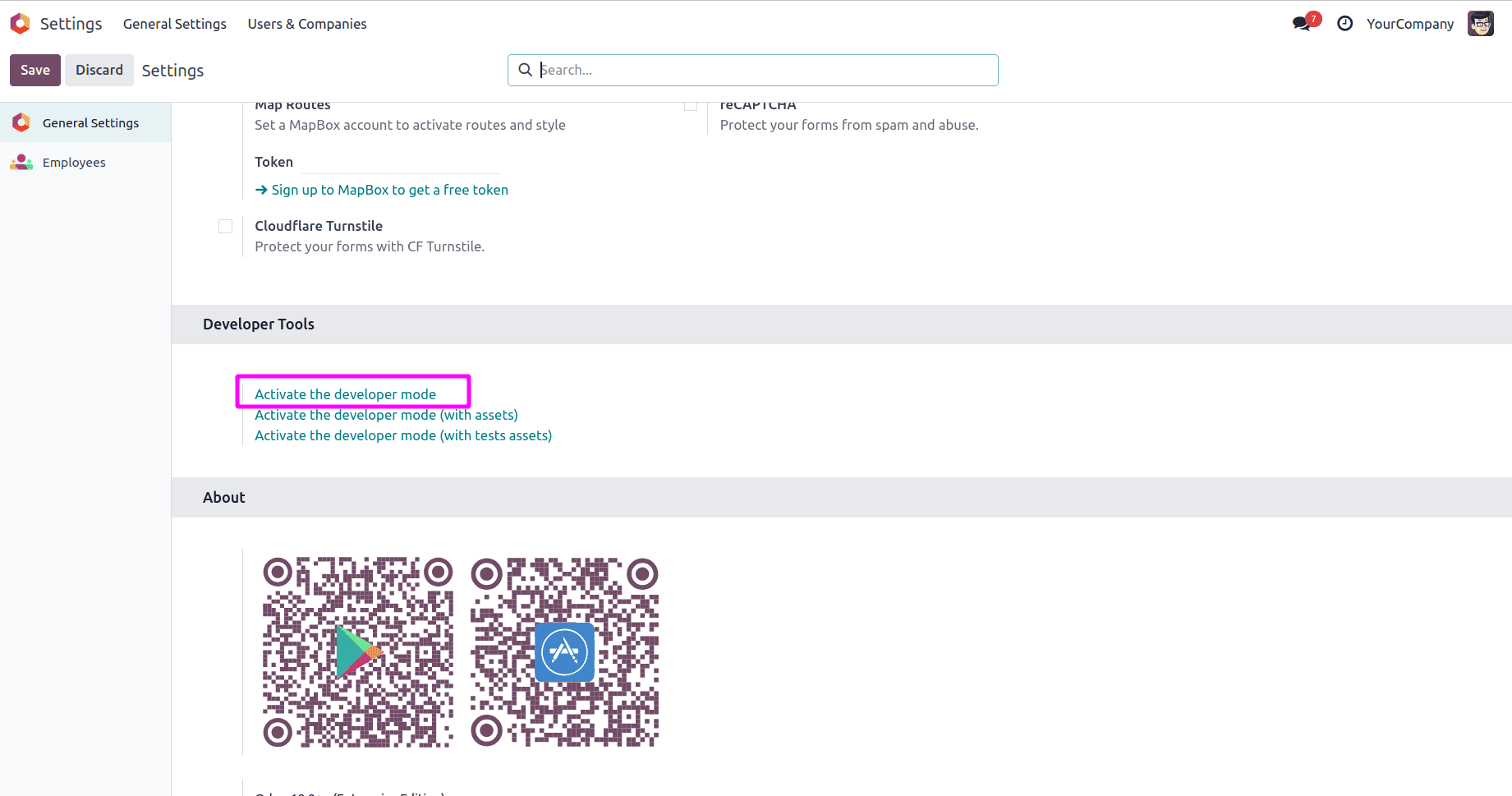Open the Users & Companies menu
Image resolution: width=1512 pixels, height=796 pixels.
tap(306, 24)
